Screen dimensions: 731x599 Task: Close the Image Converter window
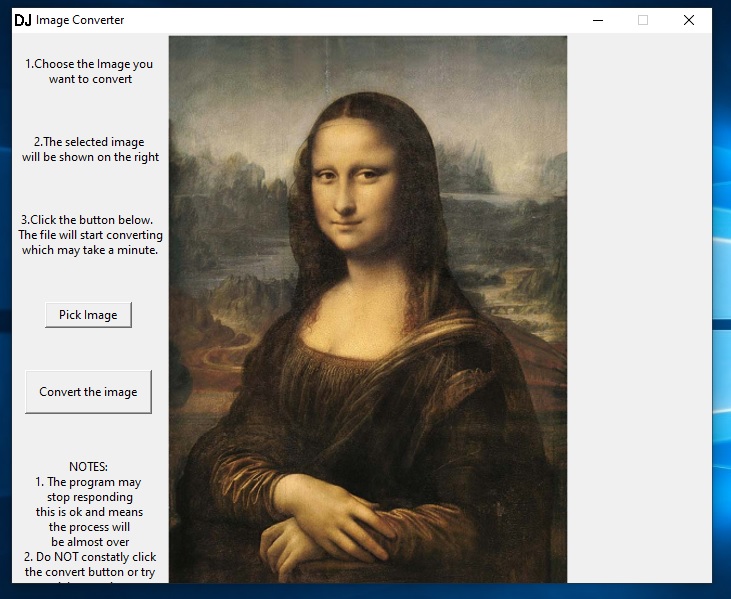(689, 20)
